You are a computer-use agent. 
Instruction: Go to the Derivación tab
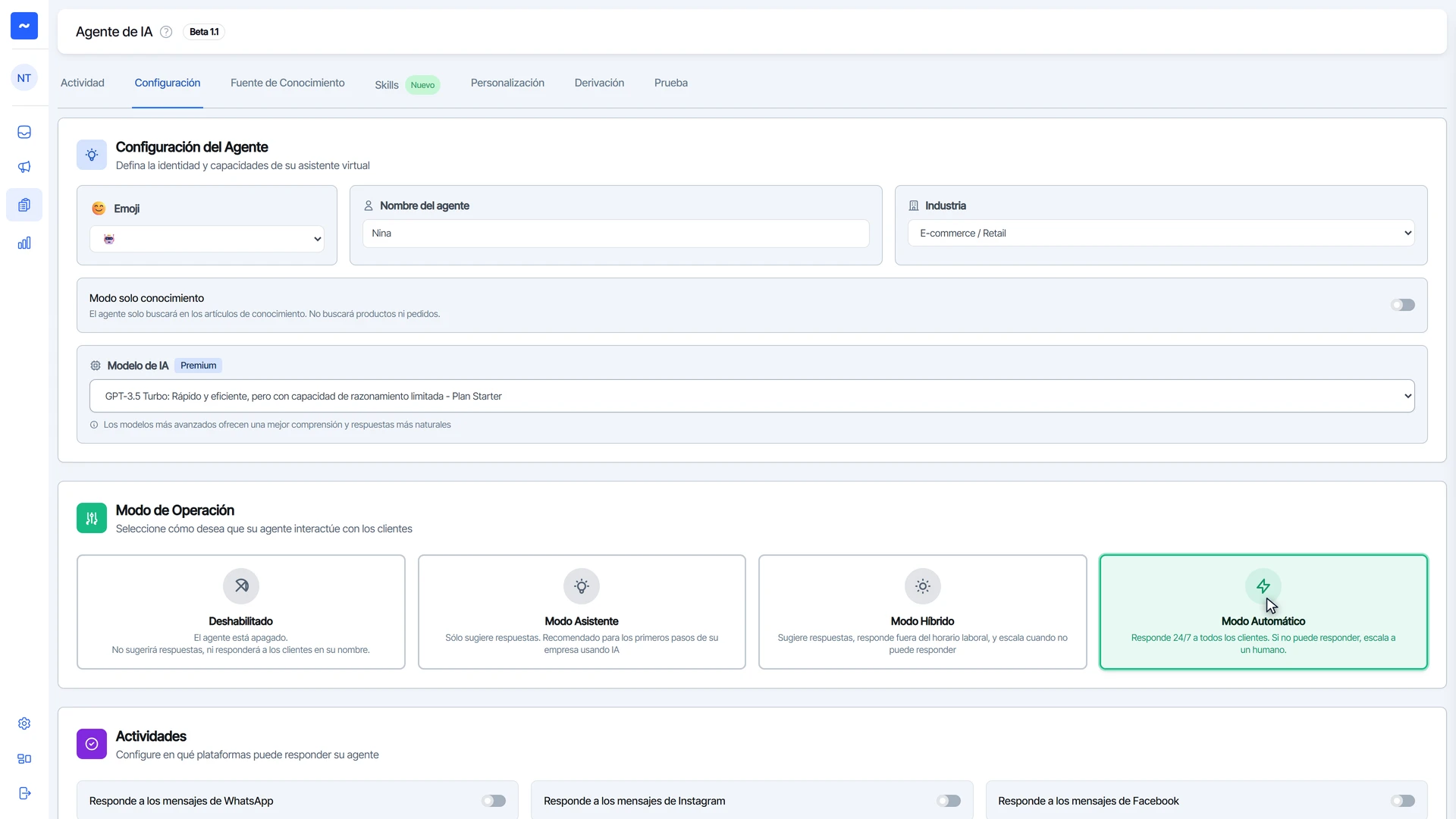[x=599, y=83]
